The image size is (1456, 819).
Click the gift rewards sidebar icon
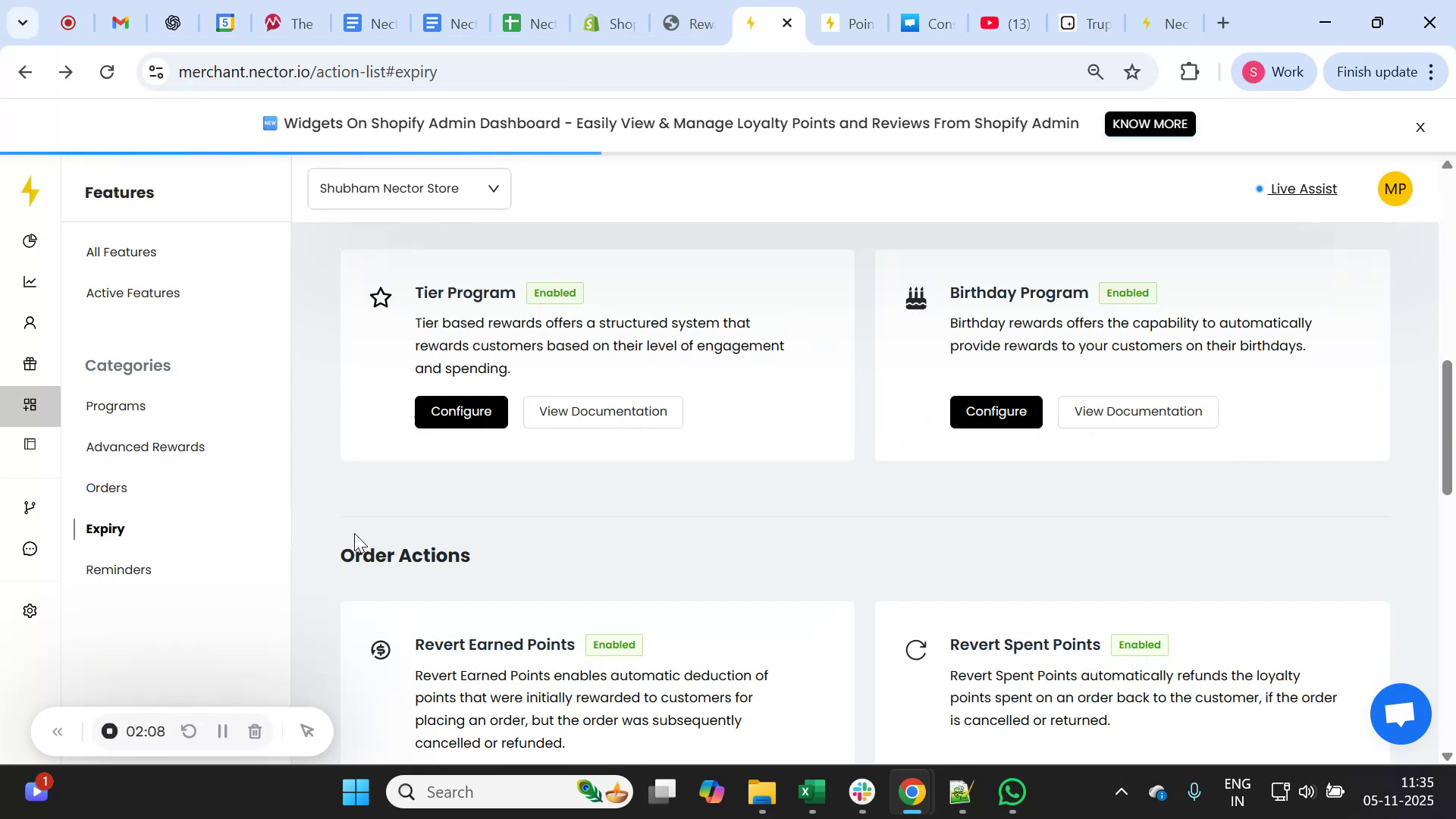tap(30, 364)
